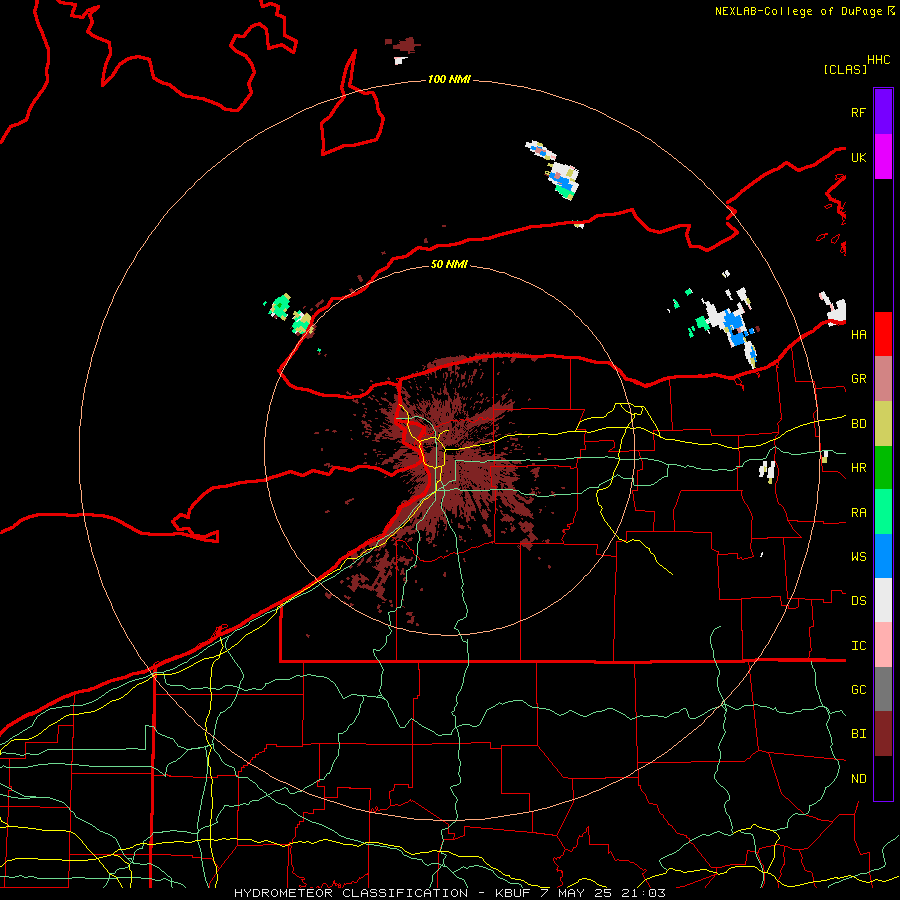Click the 'HA' legend label
Screen dimensions: 900x900
(858, 335)
